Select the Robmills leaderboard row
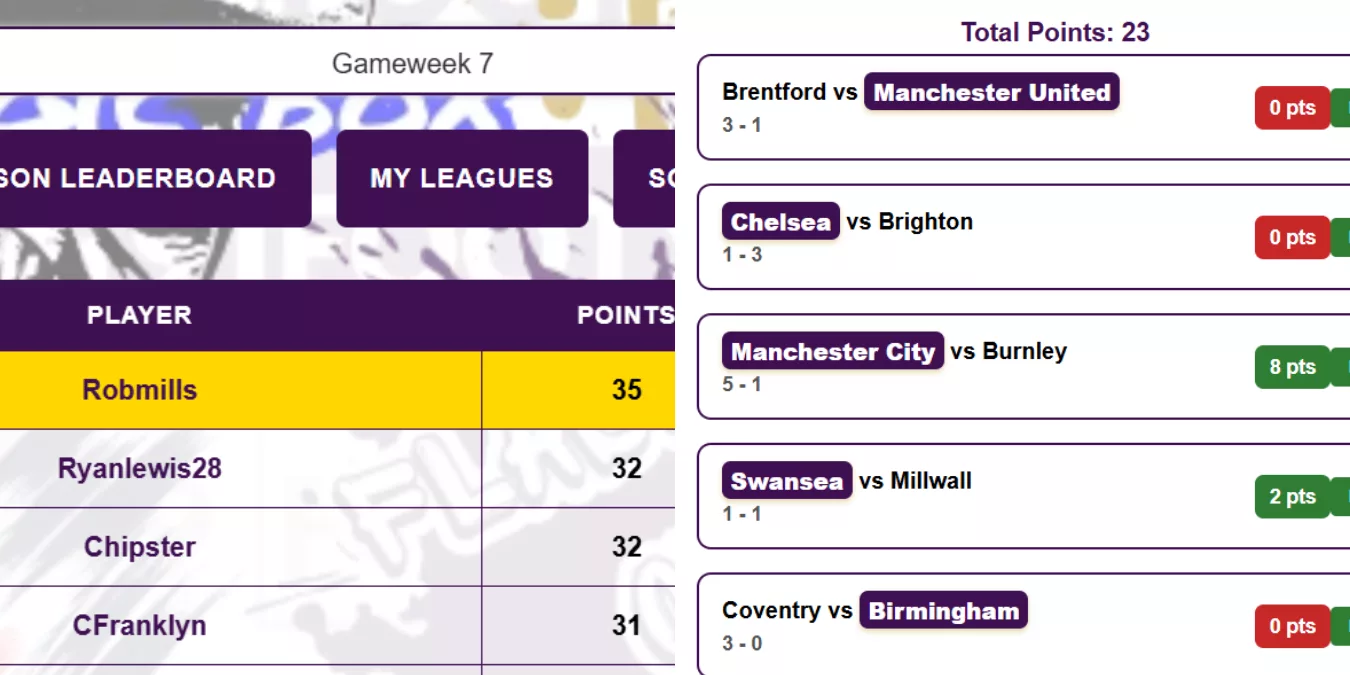The image size is (1350, 675). pyautogui.click(x=140, y=390)
